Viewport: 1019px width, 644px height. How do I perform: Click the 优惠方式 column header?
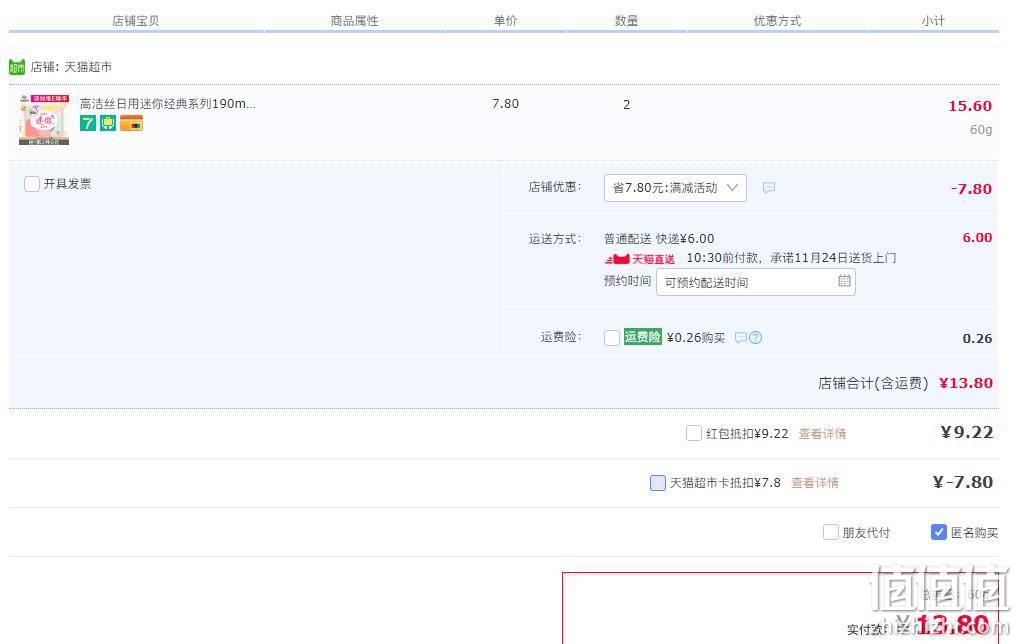[777, 21]
